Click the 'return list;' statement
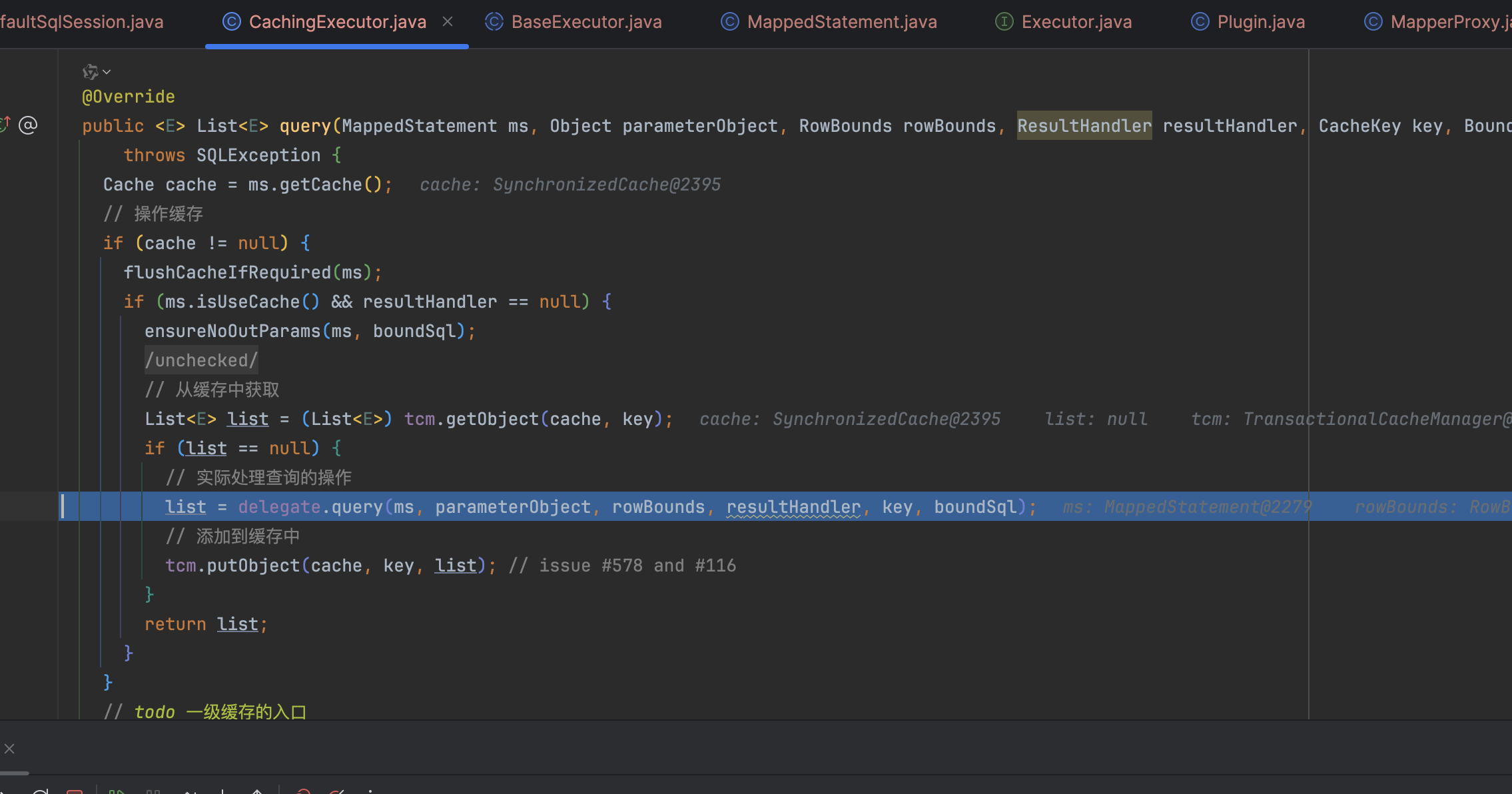 coord(206,624)
